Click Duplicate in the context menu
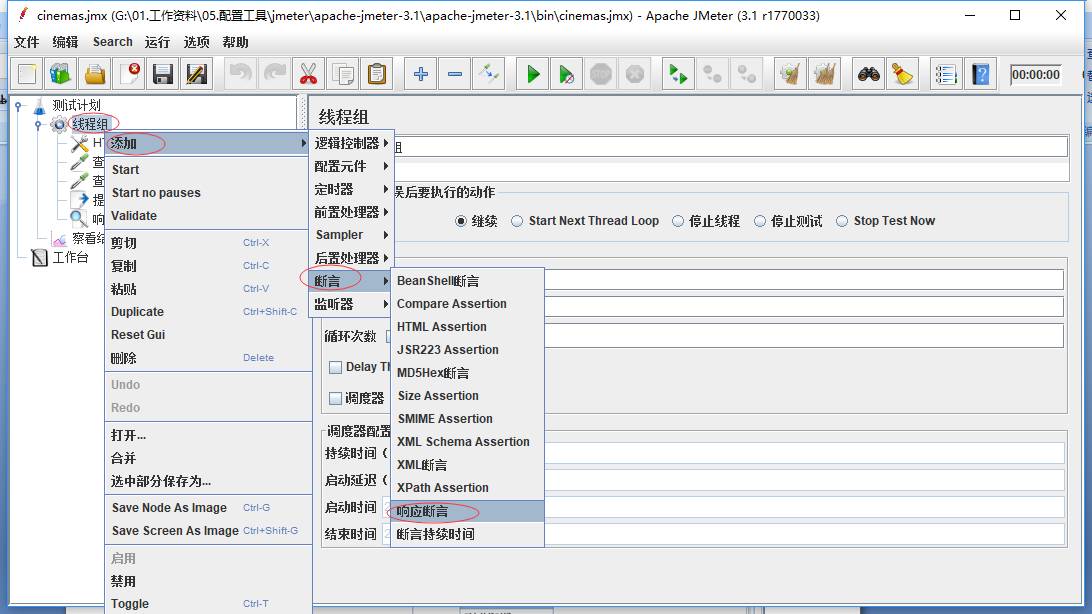 pos(208,312)
